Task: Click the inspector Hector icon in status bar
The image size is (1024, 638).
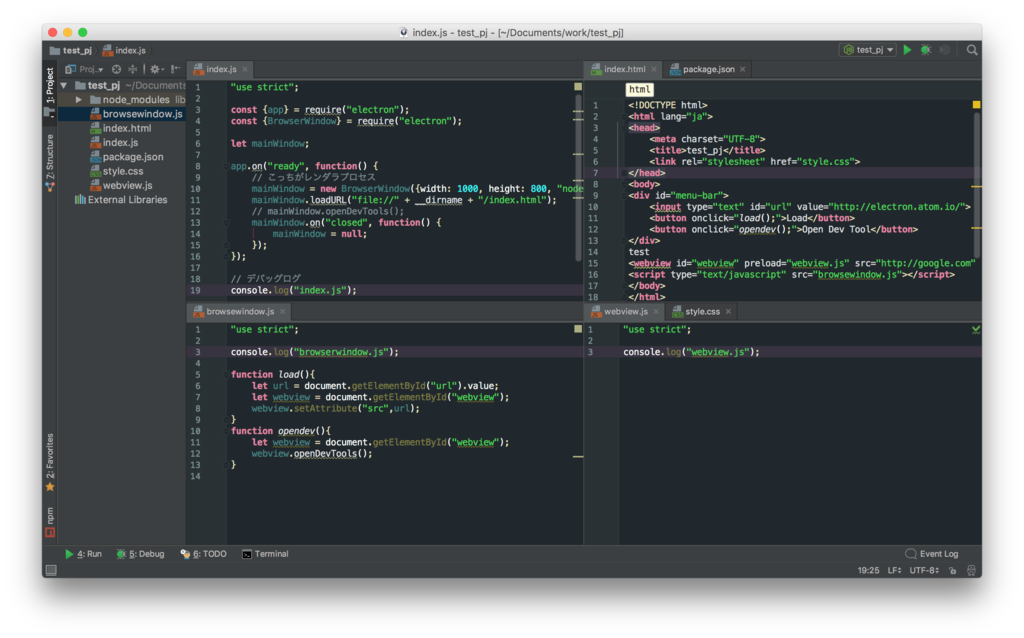Action: (971, 571)
